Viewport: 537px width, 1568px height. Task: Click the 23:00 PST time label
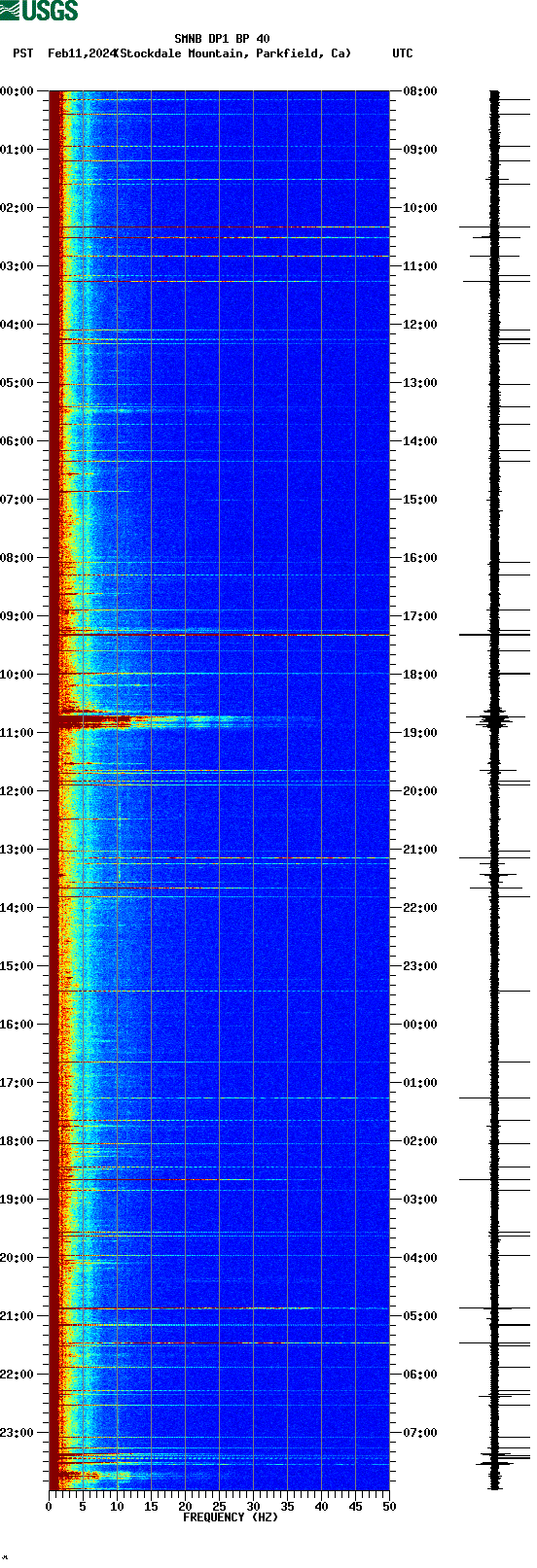18,1433
